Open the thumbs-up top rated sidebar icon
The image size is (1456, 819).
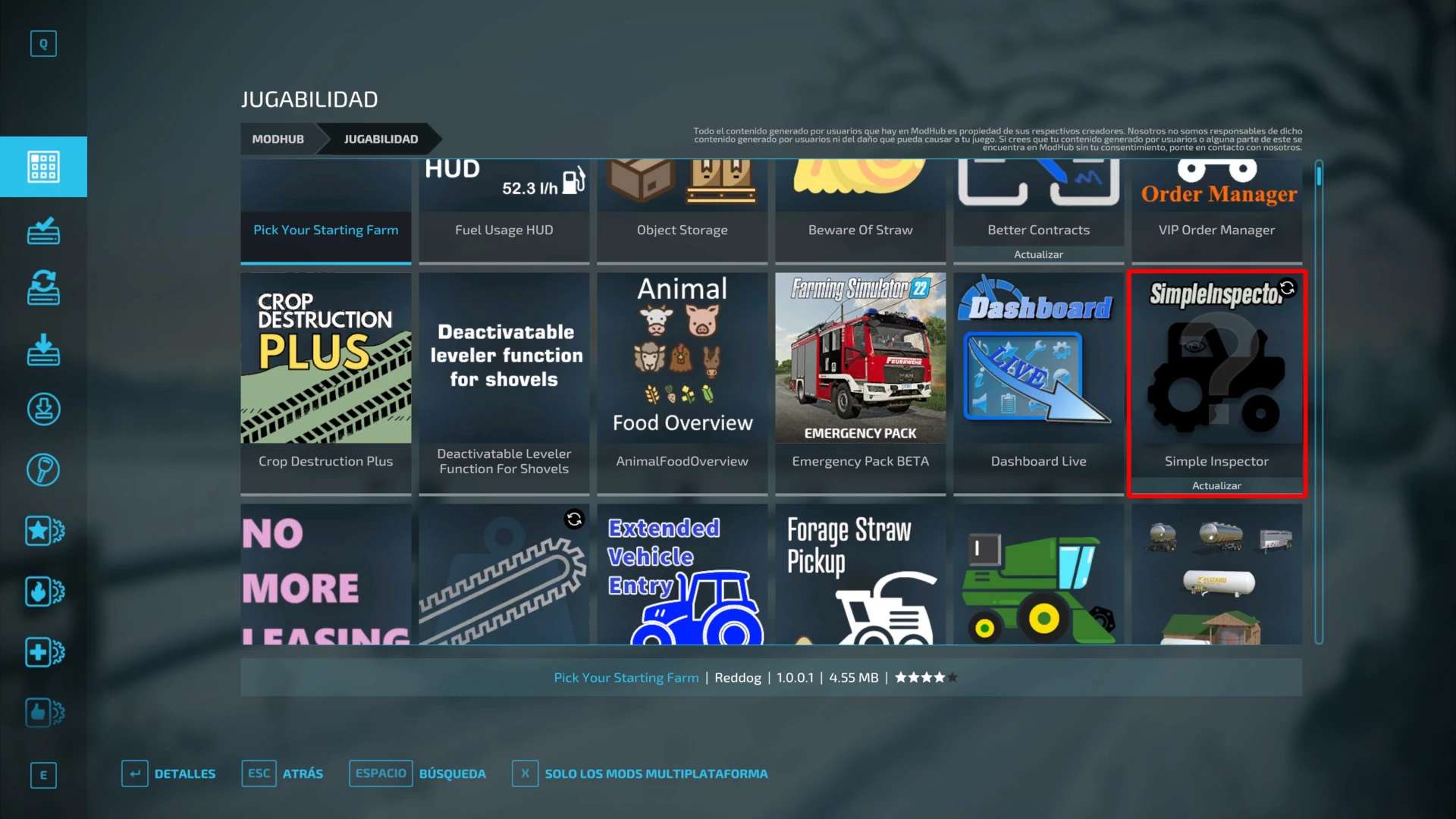(x=43, y=713)
